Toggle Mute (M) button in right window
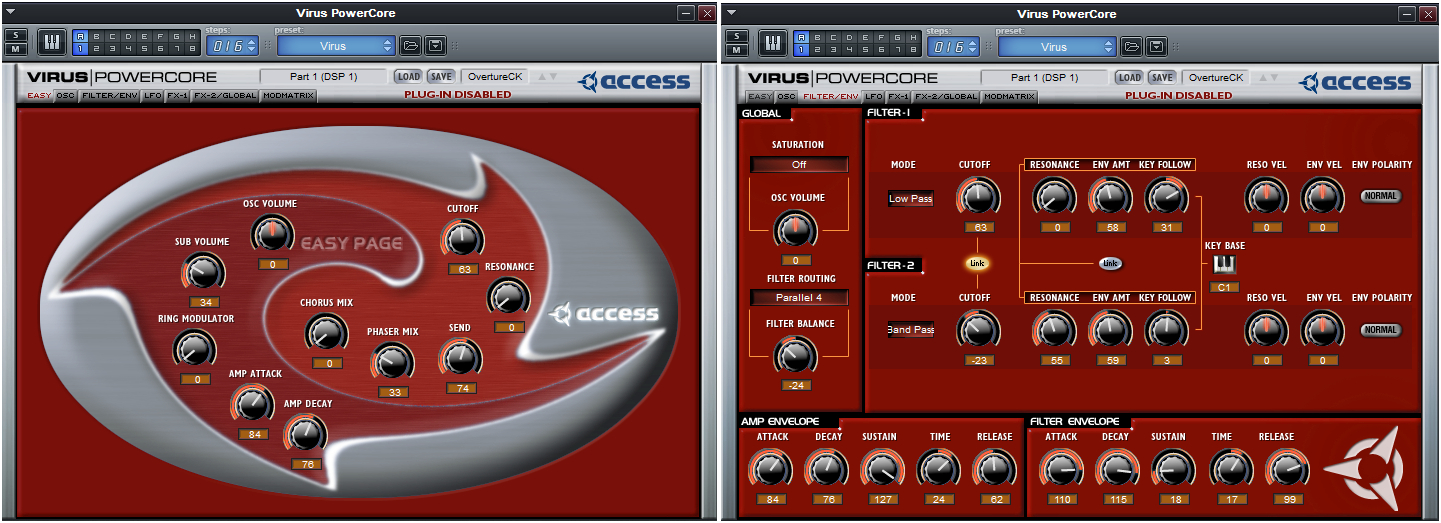 [737, 49]
